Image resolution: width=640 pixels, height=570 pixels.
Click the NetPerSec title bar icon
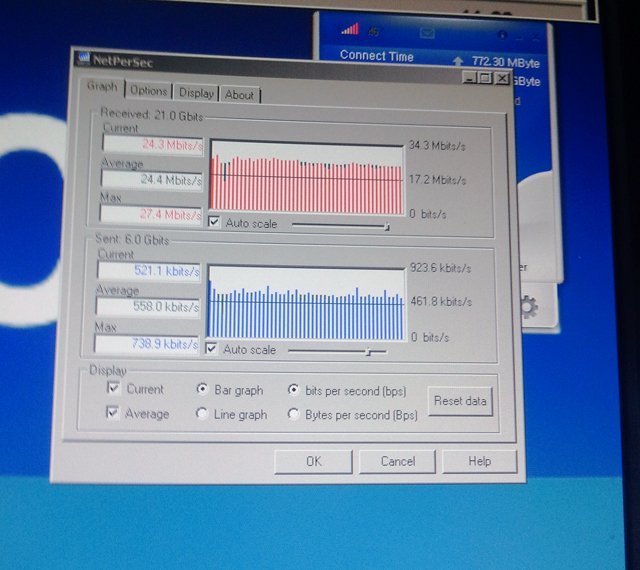pyautogui.click(x=84, y=58)
